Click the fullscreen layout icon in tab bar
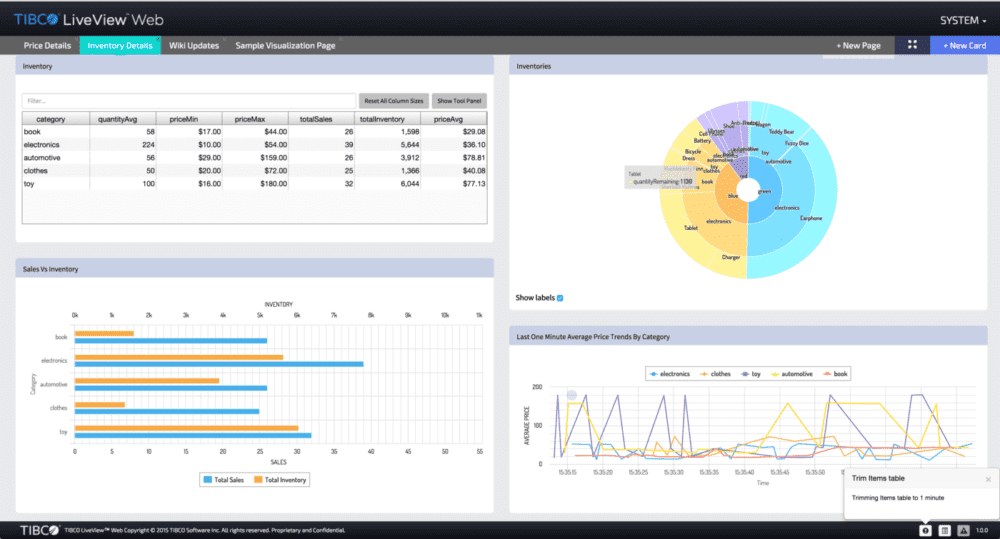Viewport: 1000px width, 539px height. (911, 45)
